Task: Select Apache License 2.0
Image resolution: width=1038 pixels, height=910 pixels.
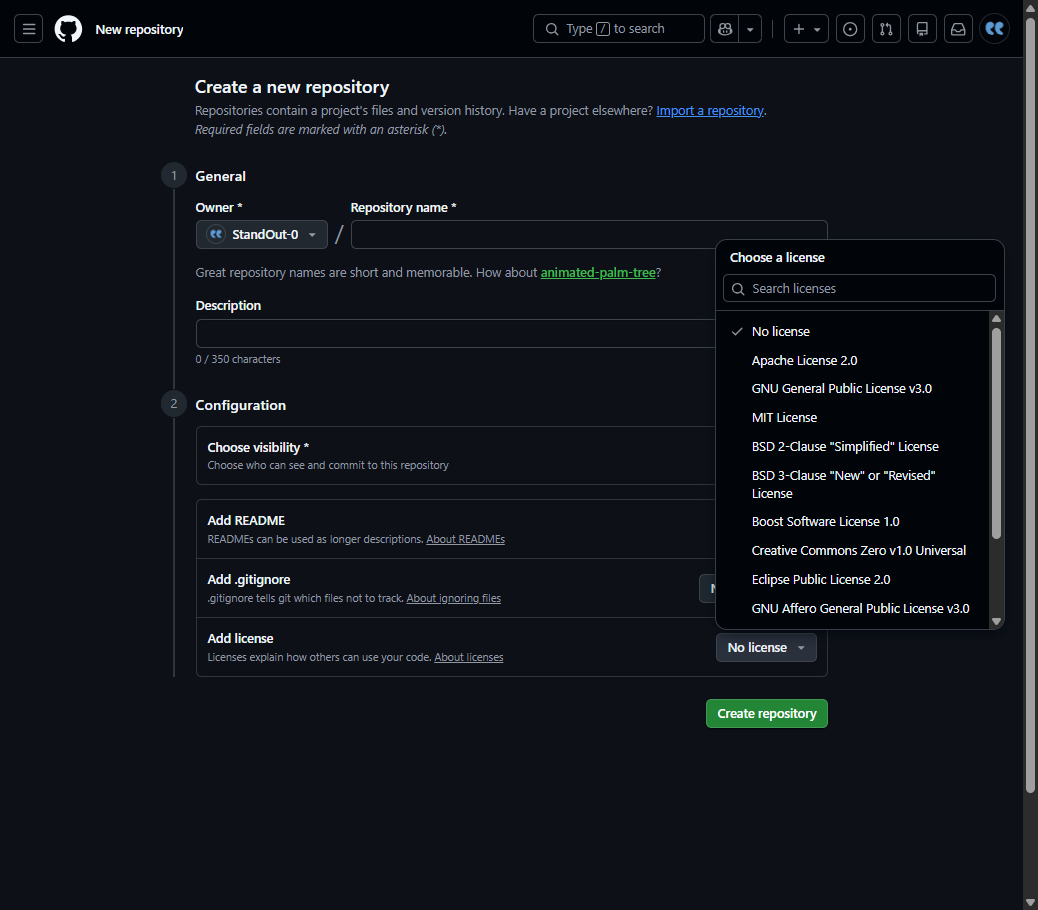Action: click(x=853, y=361)
